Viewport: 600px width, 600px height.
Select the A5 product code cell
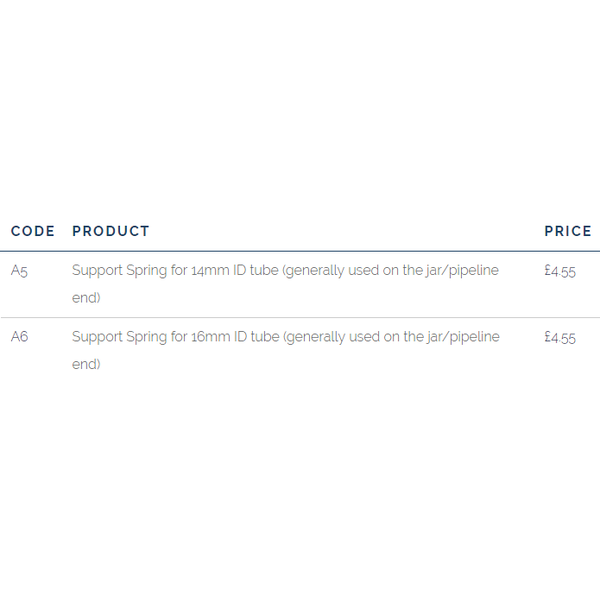click(19, 271)
